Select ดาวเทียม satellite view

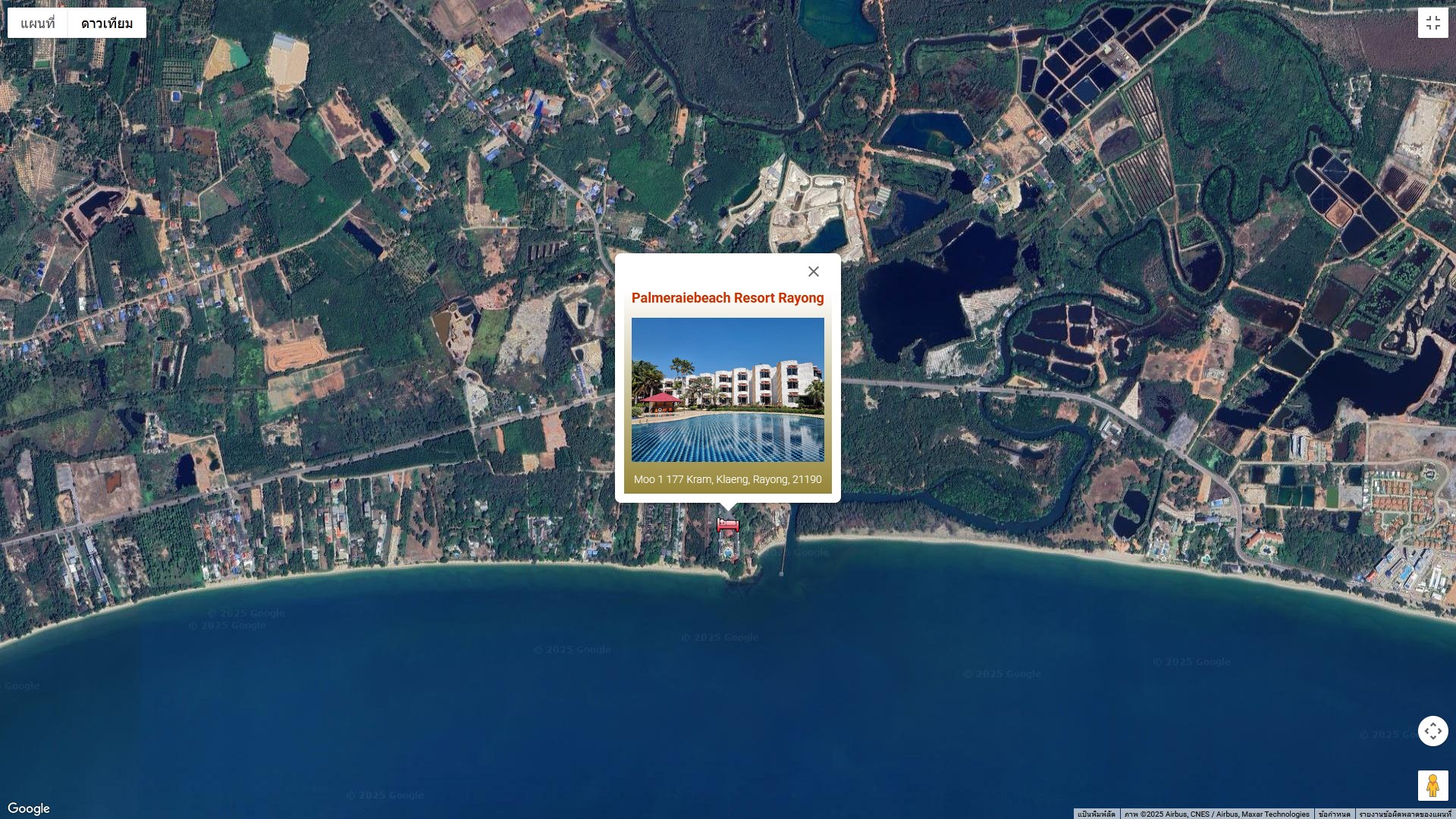(107, 24)
